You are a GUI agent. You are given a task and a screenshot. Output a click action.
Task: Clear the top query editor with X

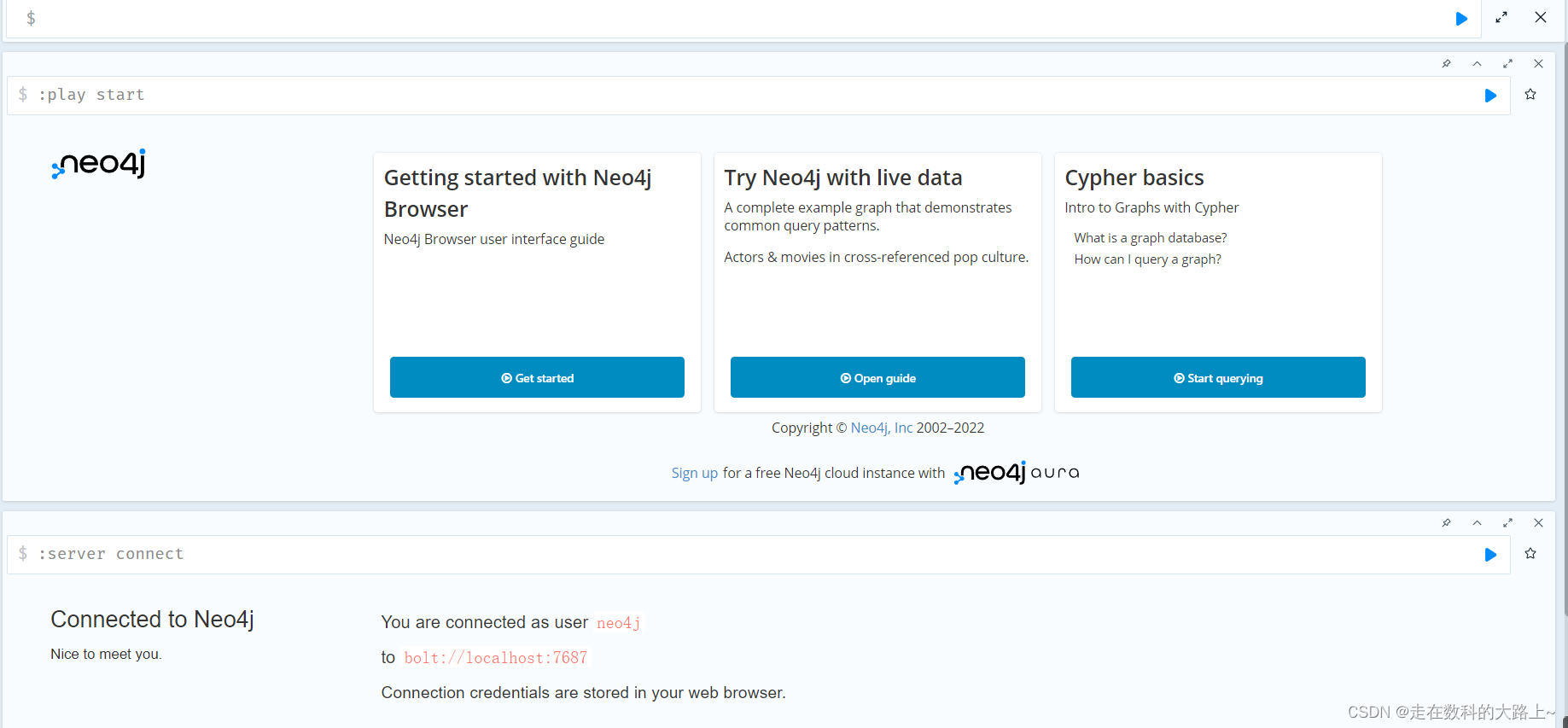tap(1541, 17)
